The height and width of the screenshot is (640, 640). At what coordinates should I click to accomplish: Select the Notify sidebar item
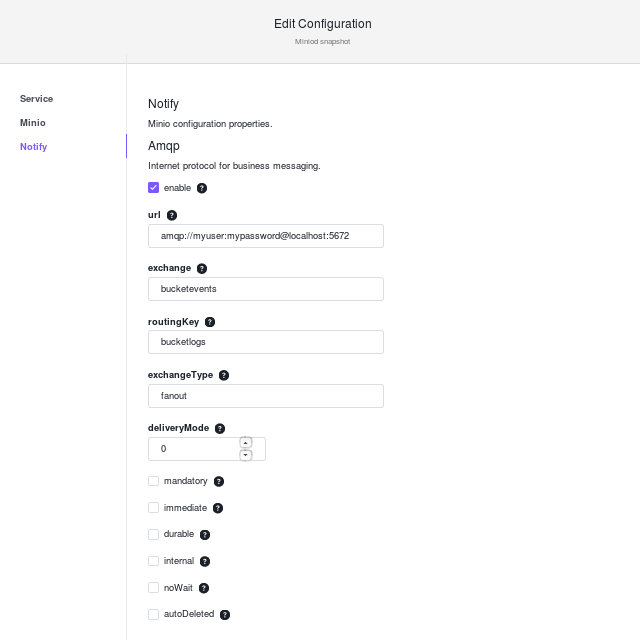point(33,147)
